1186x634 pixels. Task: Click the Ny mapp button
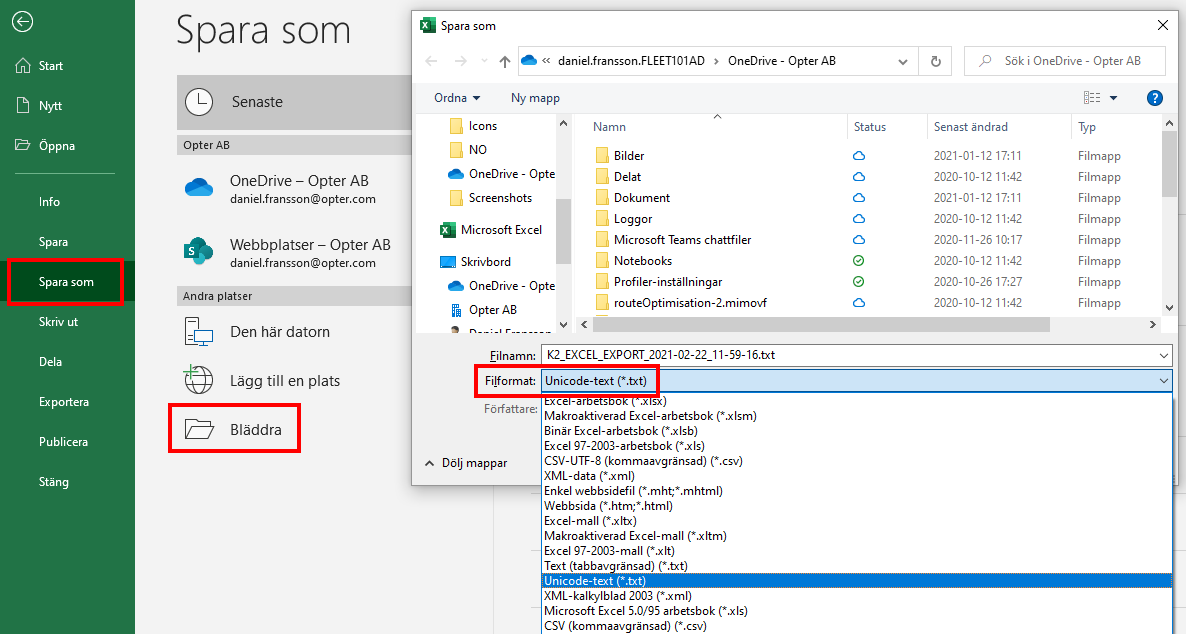535,98
